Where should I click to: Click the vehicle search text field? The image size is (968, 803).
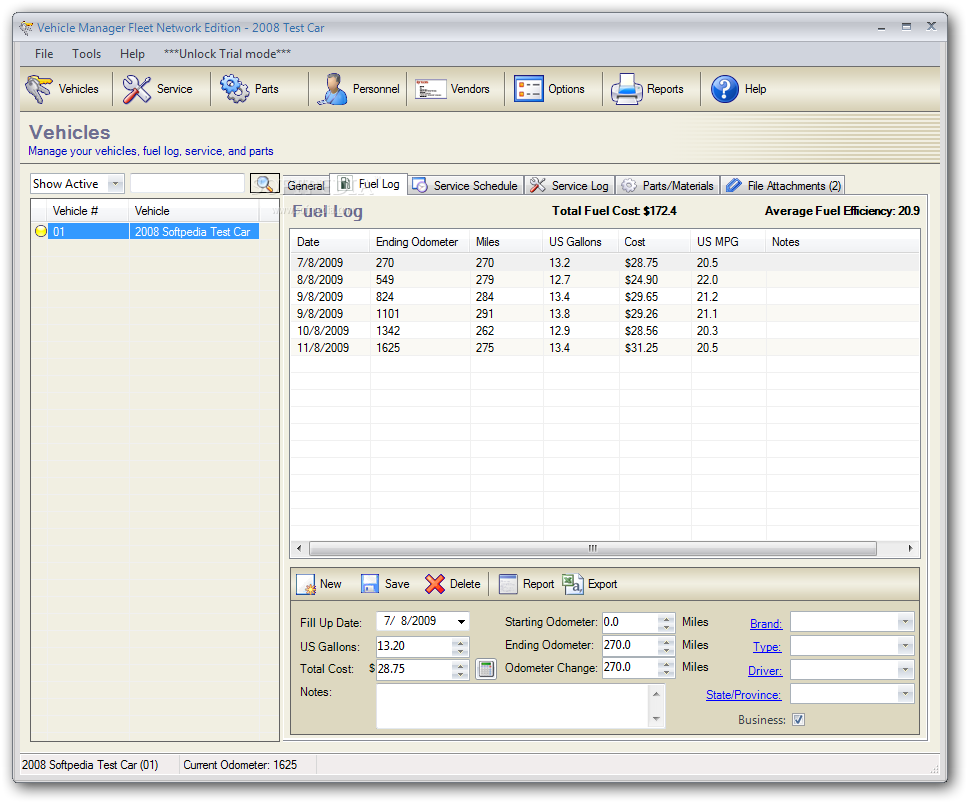[188, 183]
